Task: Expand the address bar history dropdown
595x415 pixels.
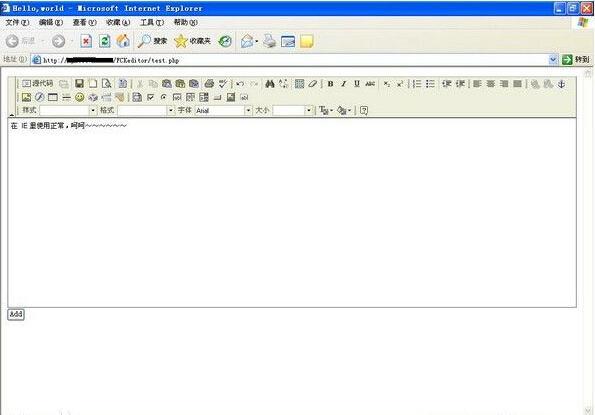Action: point(553,59)
